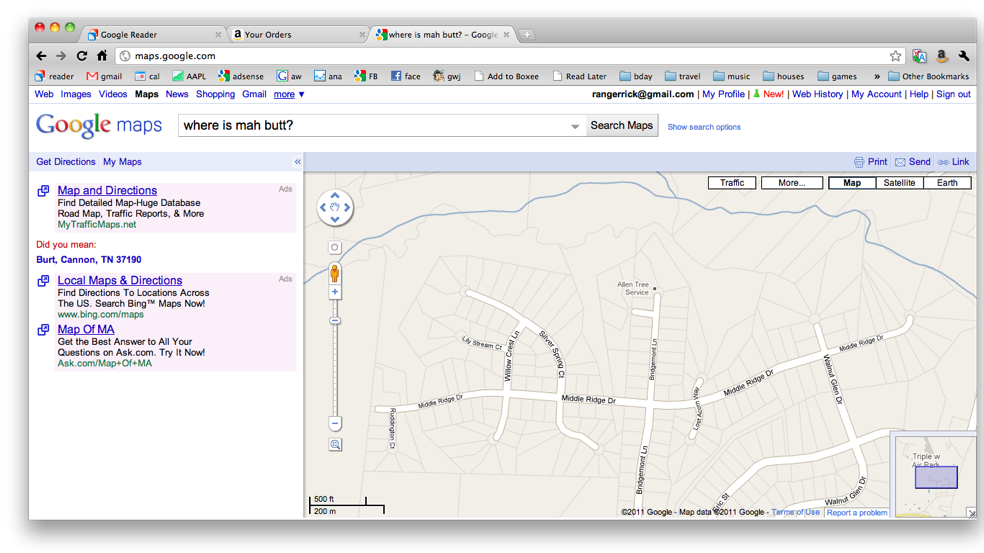
Task: Expand the 'more' services dropdown
Action: pos(289,94)
